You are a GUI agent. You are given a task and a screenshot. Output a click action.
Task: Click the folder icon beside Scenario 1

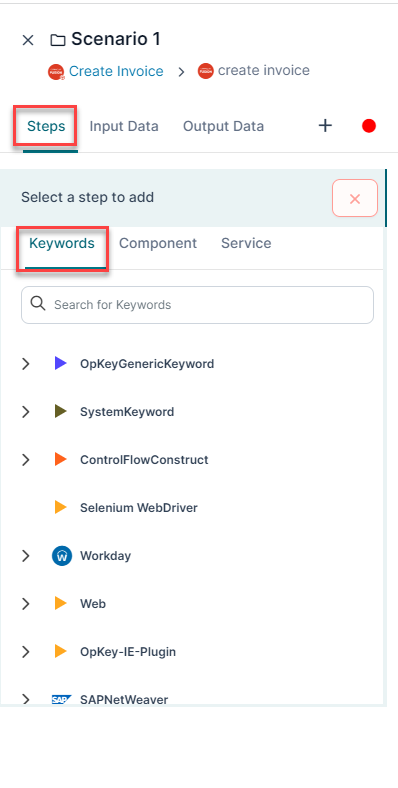coord(58,40)
